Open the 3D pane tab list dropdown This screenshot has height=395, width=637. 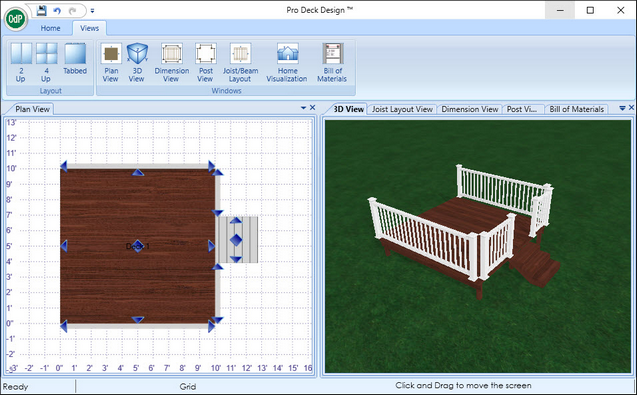point(622,108)
